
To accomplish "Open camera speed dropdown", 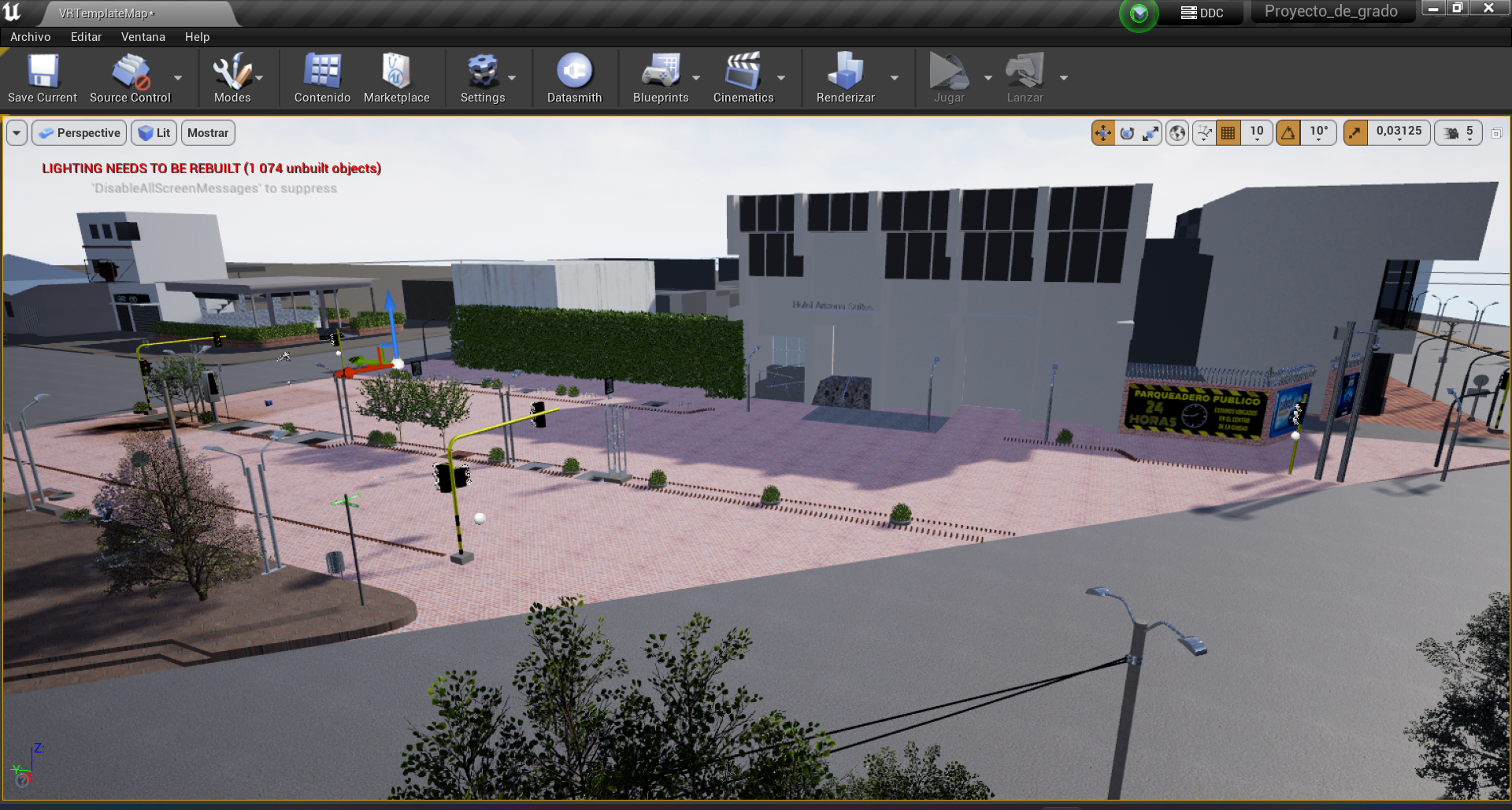I will (x=1458, y=133).
